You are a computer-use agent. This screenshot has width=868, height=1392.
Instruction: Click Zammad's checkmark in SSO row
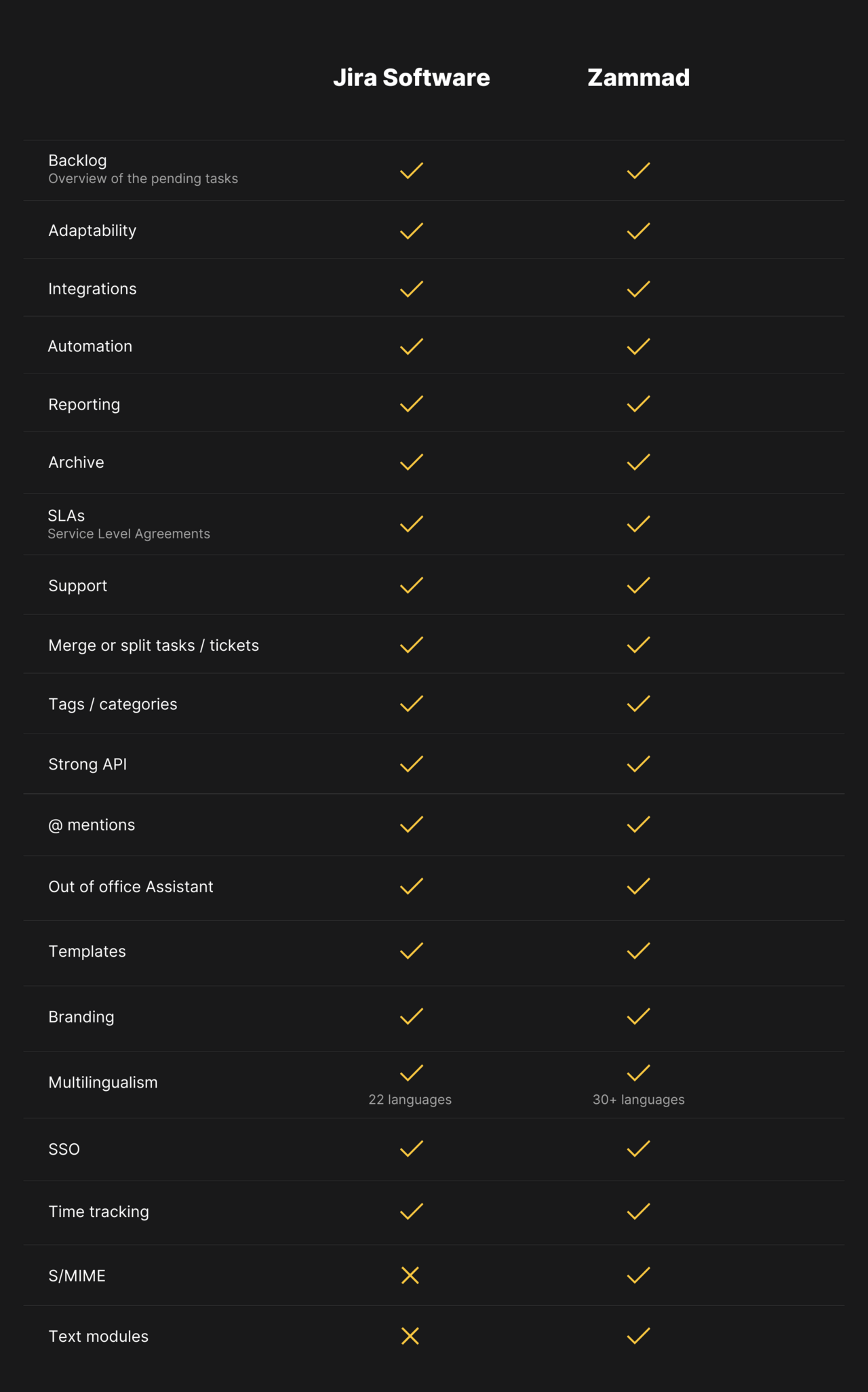click(638, 1149)
